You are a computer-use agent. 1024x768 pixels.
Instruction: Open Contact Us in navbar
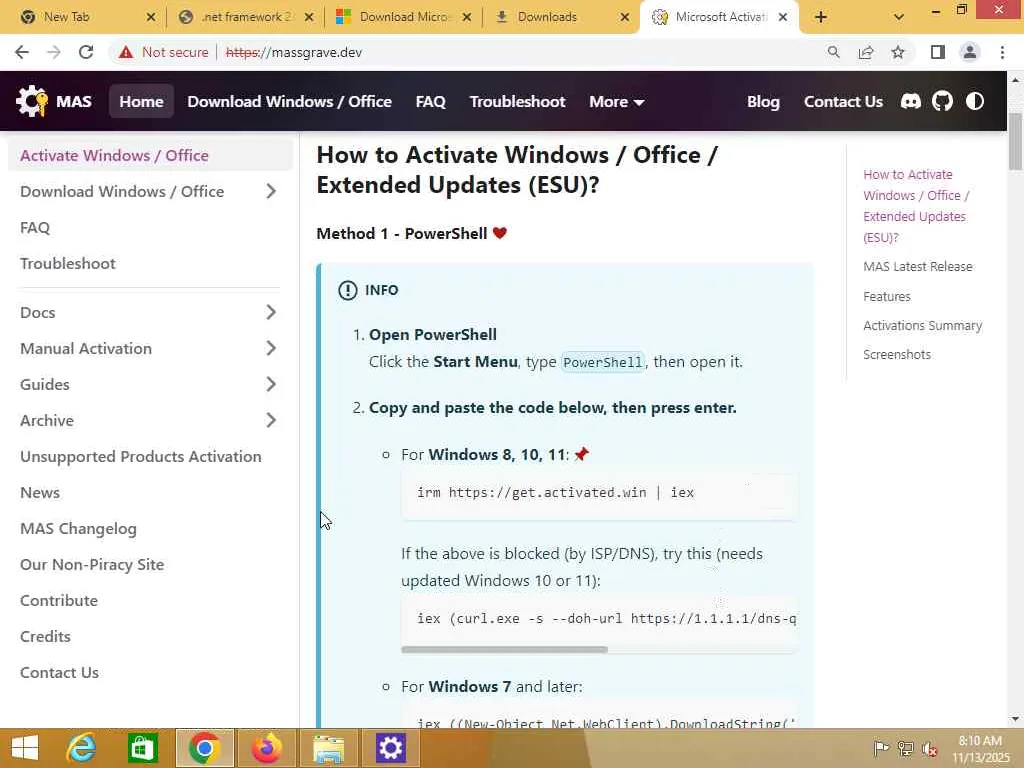tap(843, 101)
